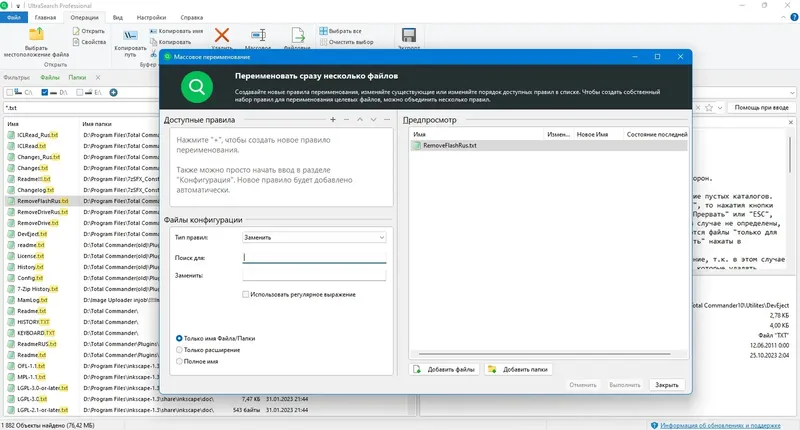
Task: Click the 'Имя папки' column header in main window
Action: (x=97, y=124)
